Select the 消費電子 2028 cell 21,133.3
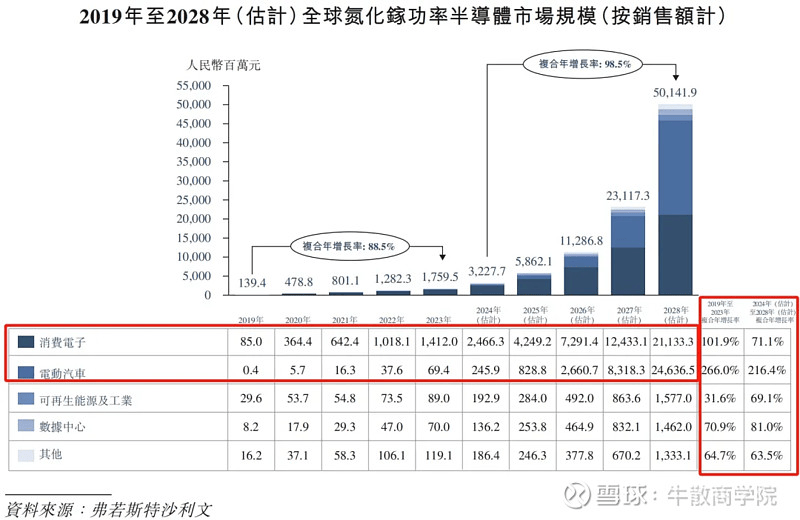The image size is (800, 520). (673, 341)
